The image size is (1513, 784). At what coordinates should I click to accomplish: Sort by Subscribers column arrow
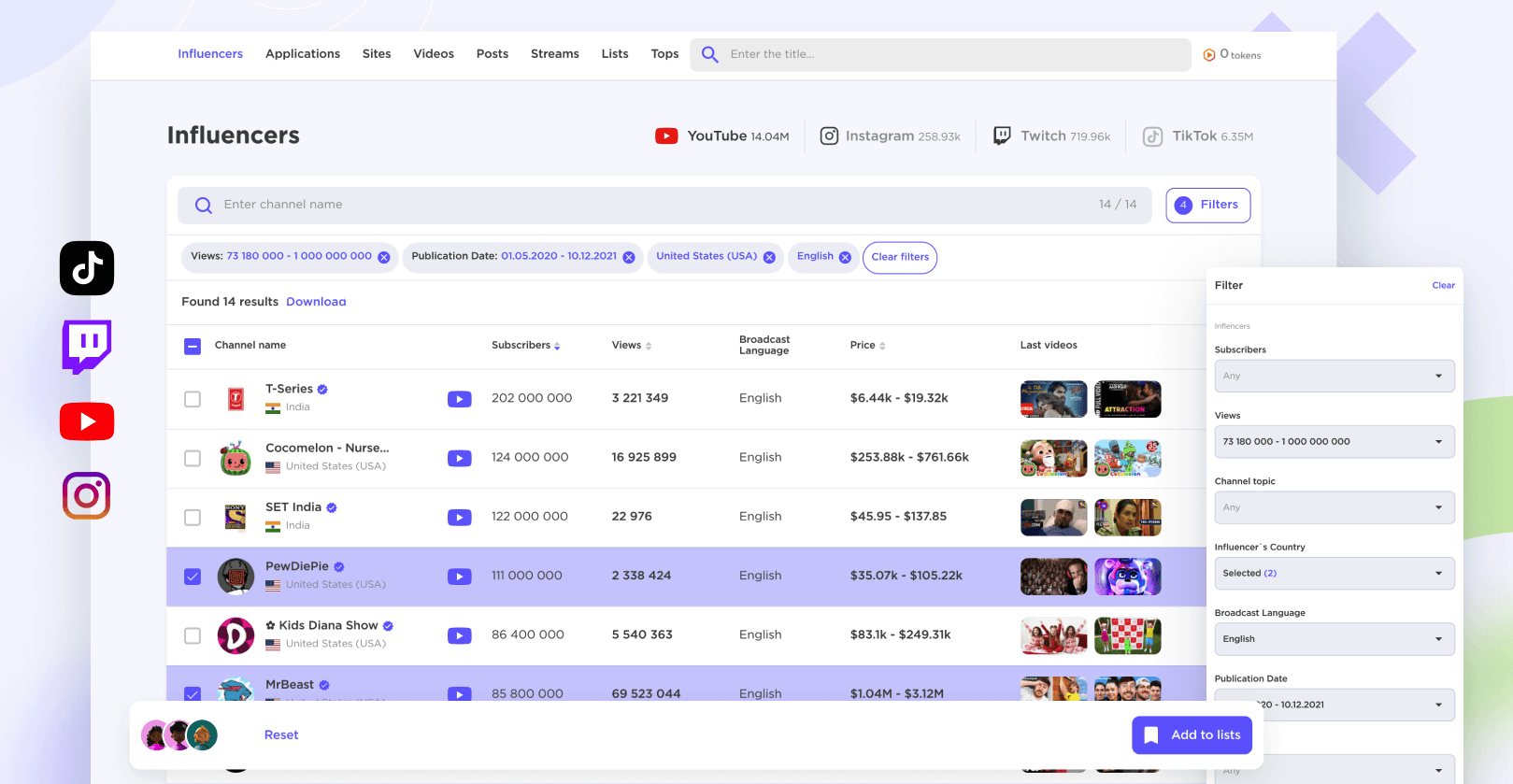557,346
